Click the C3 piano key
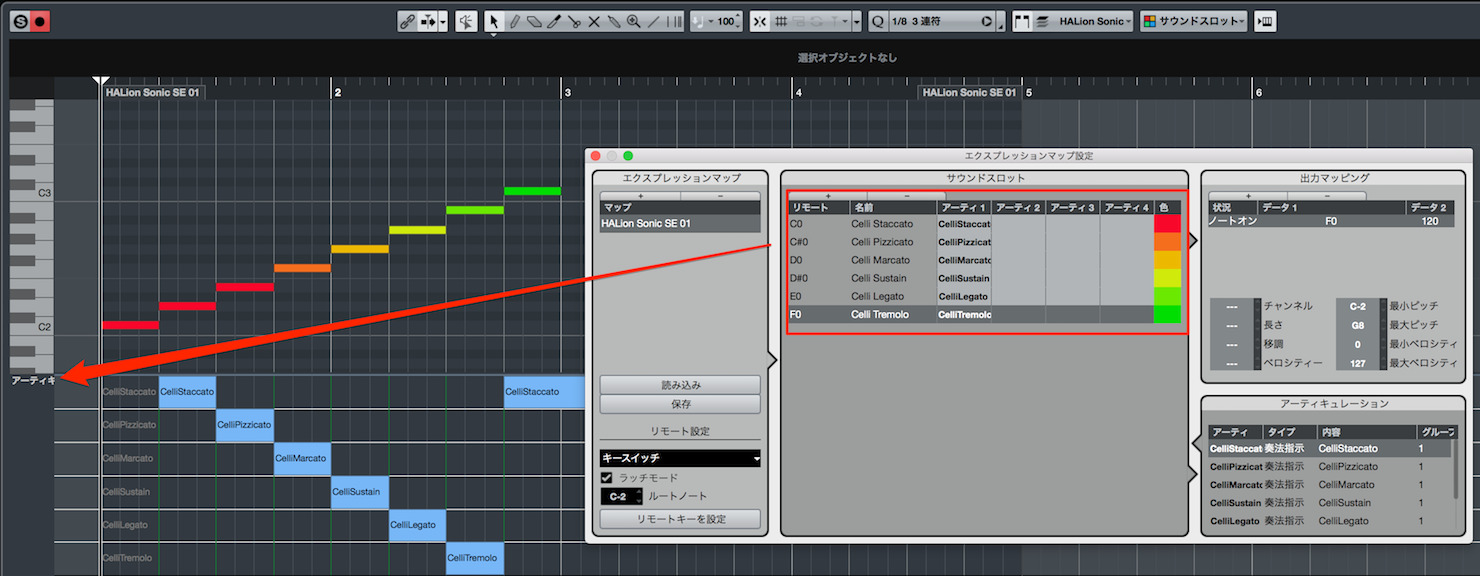The height and width of the screenshot is (576, 1480). point(31,193)
